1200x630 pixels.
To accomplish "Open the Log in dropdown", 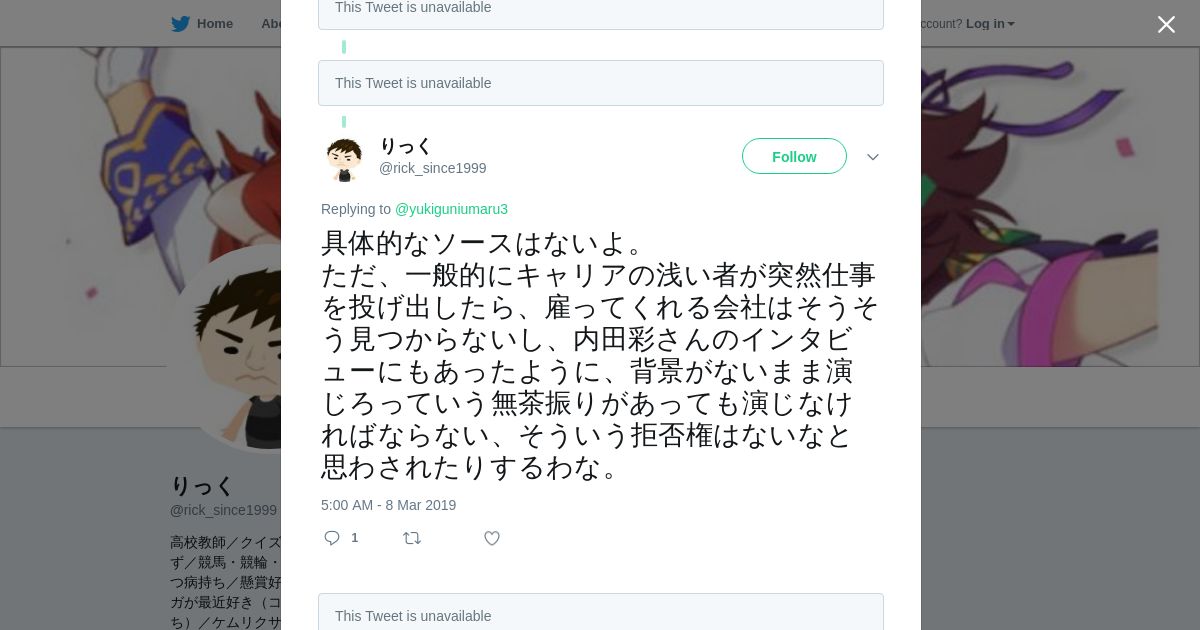I will click(989, 24).
